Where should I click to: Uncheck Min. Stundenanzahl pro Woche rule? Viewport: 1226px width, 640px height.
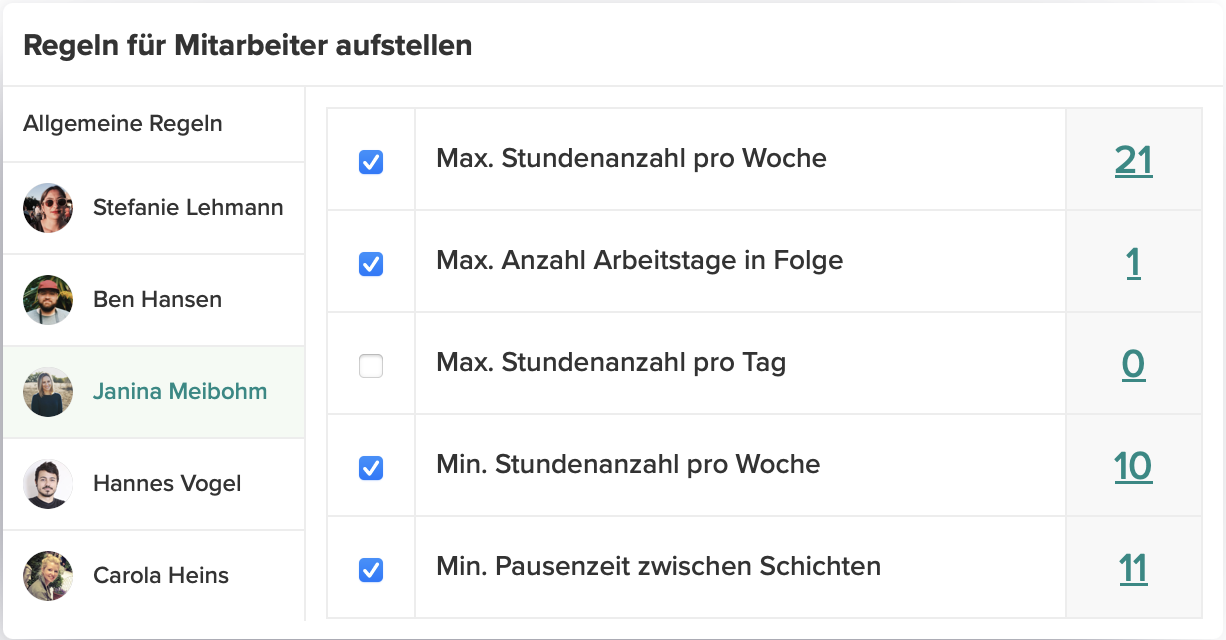[371, 468]
